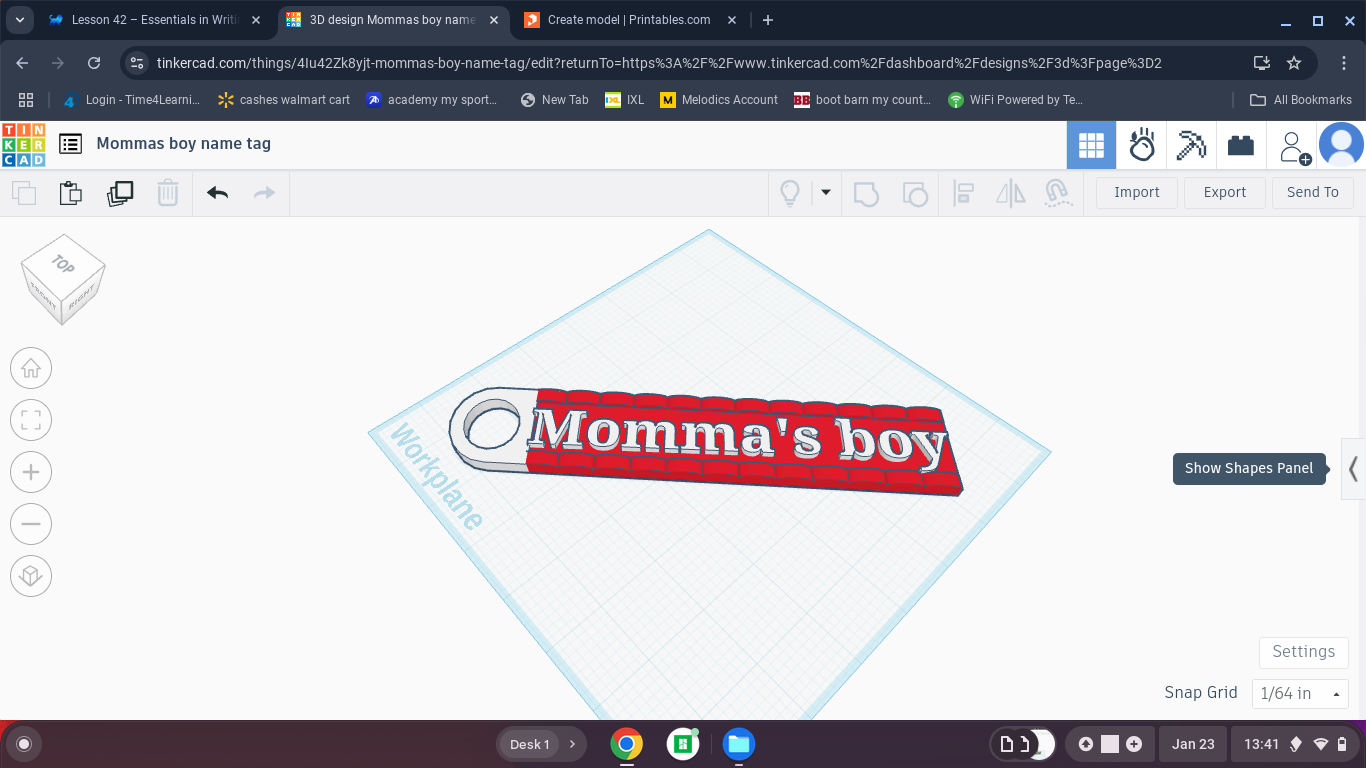The image size is (1366, 768).
Task: Click the Mirror tool icon
Action: click(x=1011, y=193)
